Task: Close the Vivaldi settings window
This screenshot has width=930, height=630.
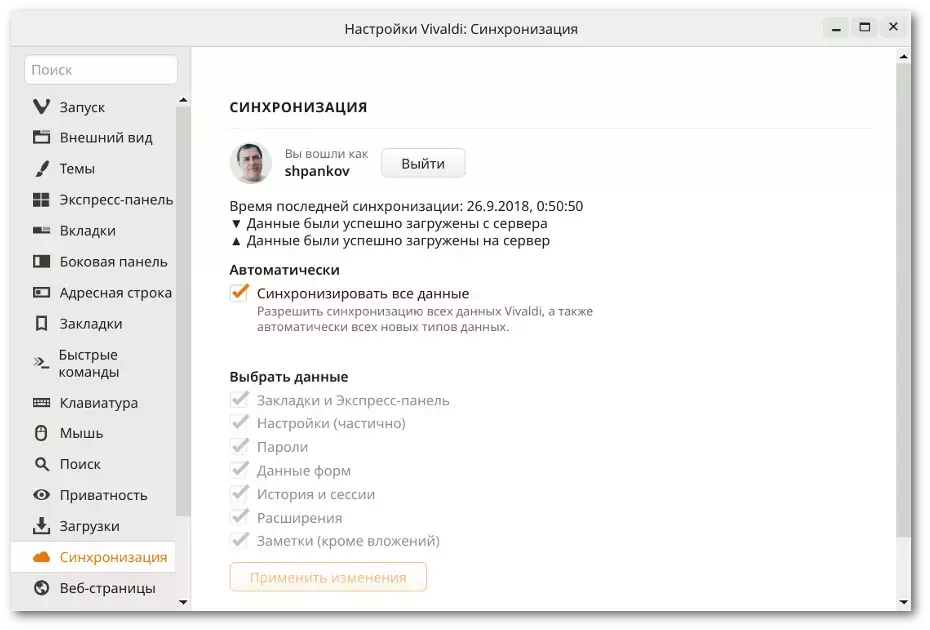Action: [x=893, y=28]
